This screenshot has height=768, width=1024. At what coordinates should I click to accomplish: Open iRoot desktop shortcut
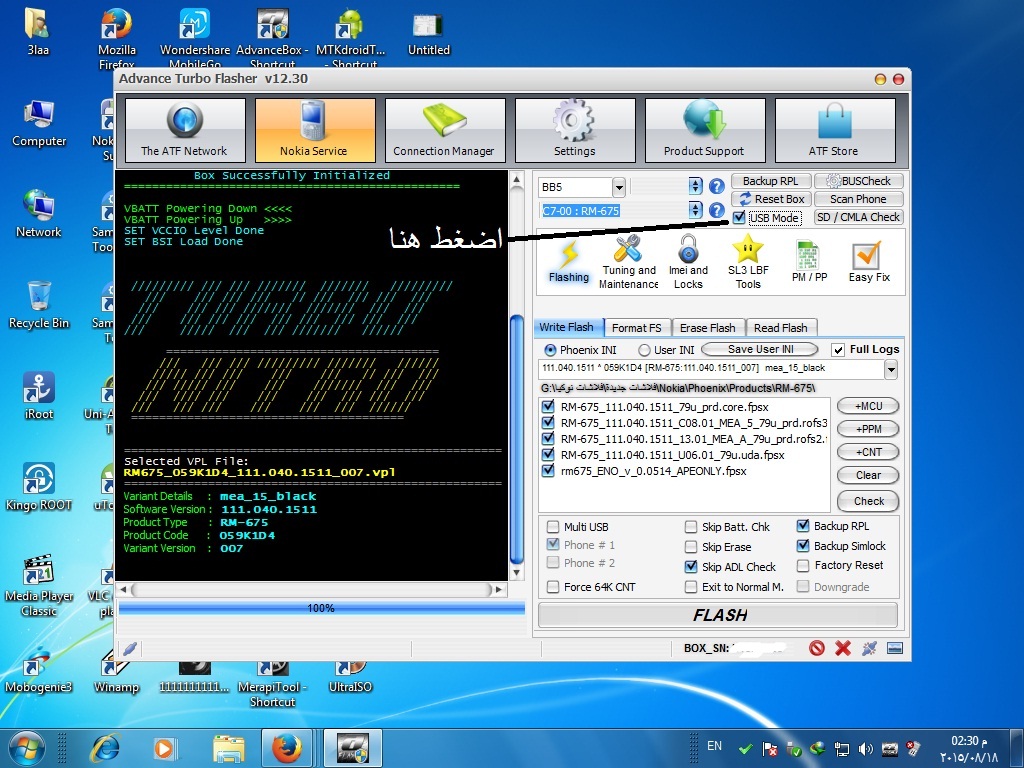point(39,396)
